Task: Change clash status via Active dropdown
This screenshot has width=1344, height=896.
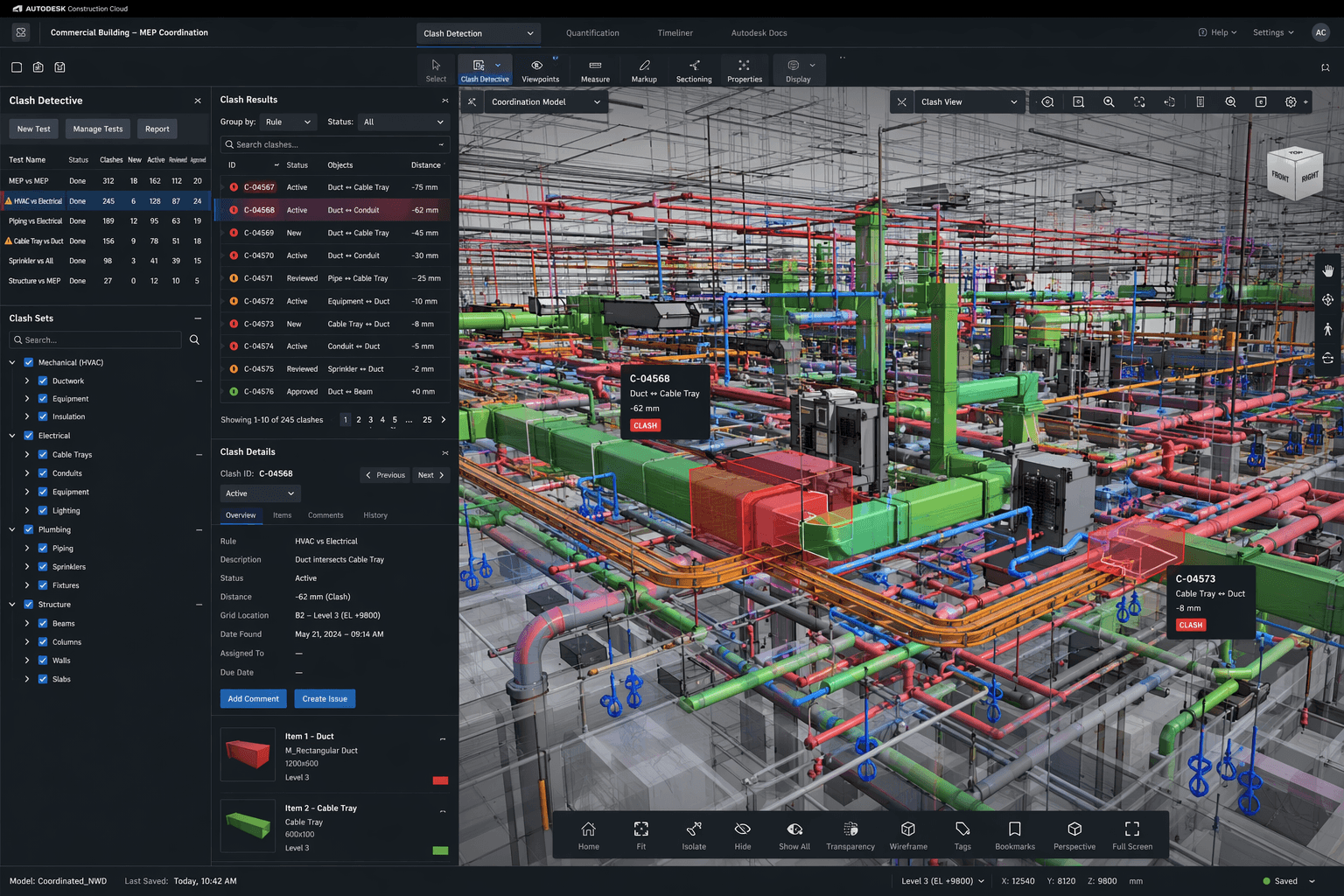Action: [260, 493]
